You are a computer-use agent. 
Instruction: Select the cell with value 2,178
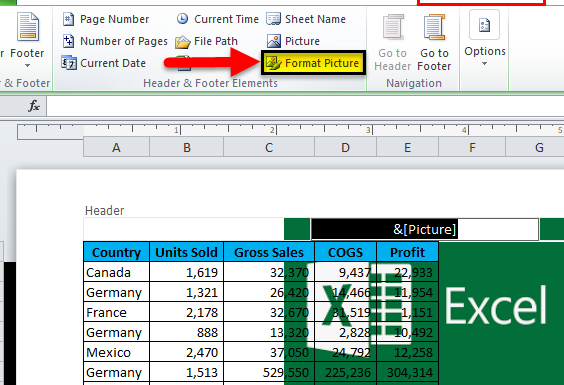click(x=187, y=312)
